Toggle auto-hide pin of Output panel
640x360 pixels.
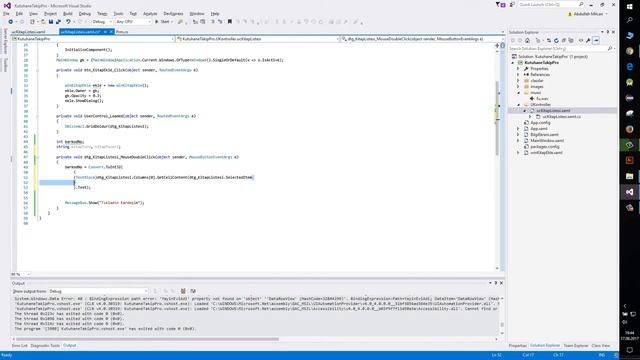tap(496, 283)
